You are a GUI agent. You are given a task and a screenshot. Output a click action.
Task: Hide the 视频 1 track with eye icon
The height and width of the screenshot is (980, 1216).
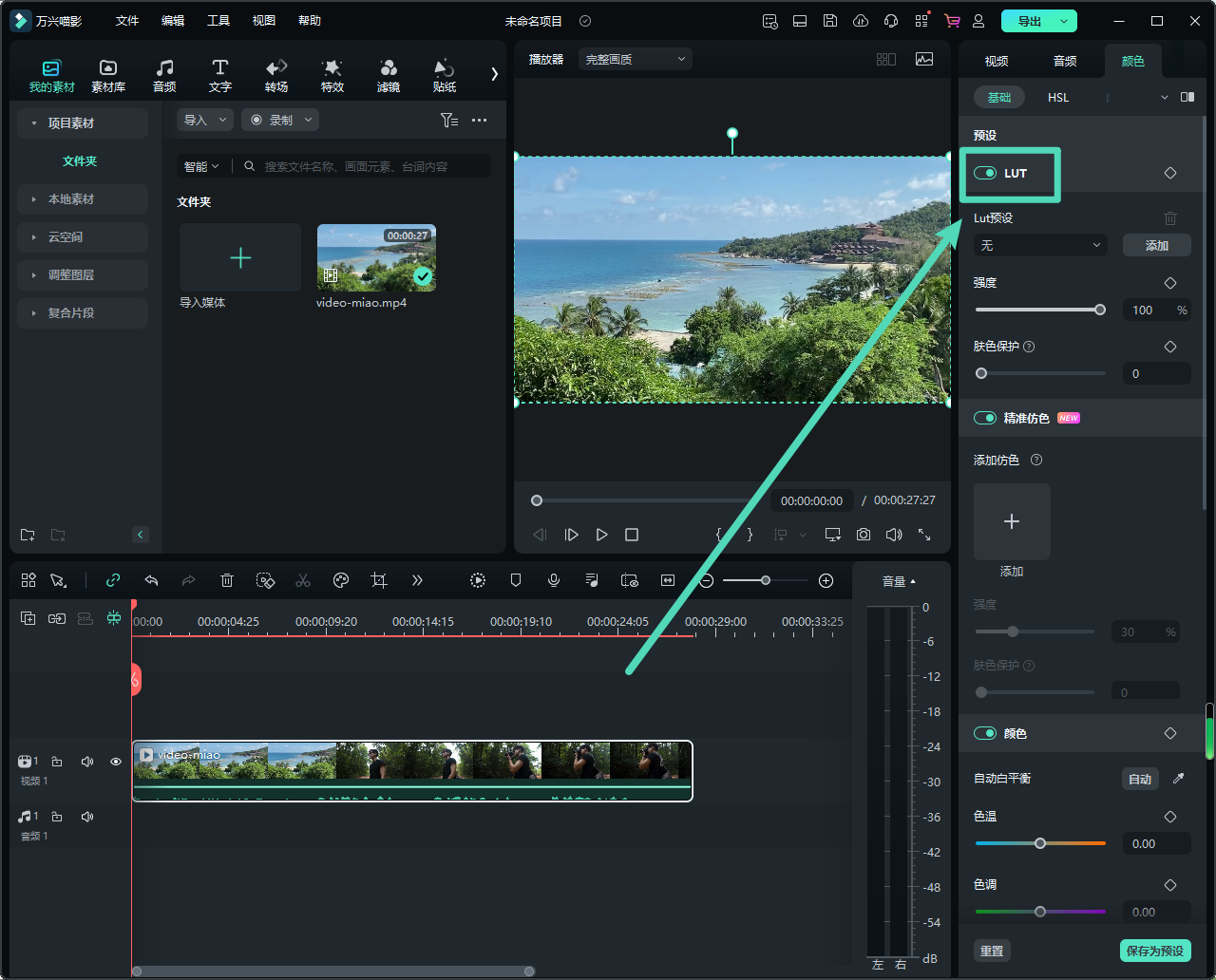116,762
